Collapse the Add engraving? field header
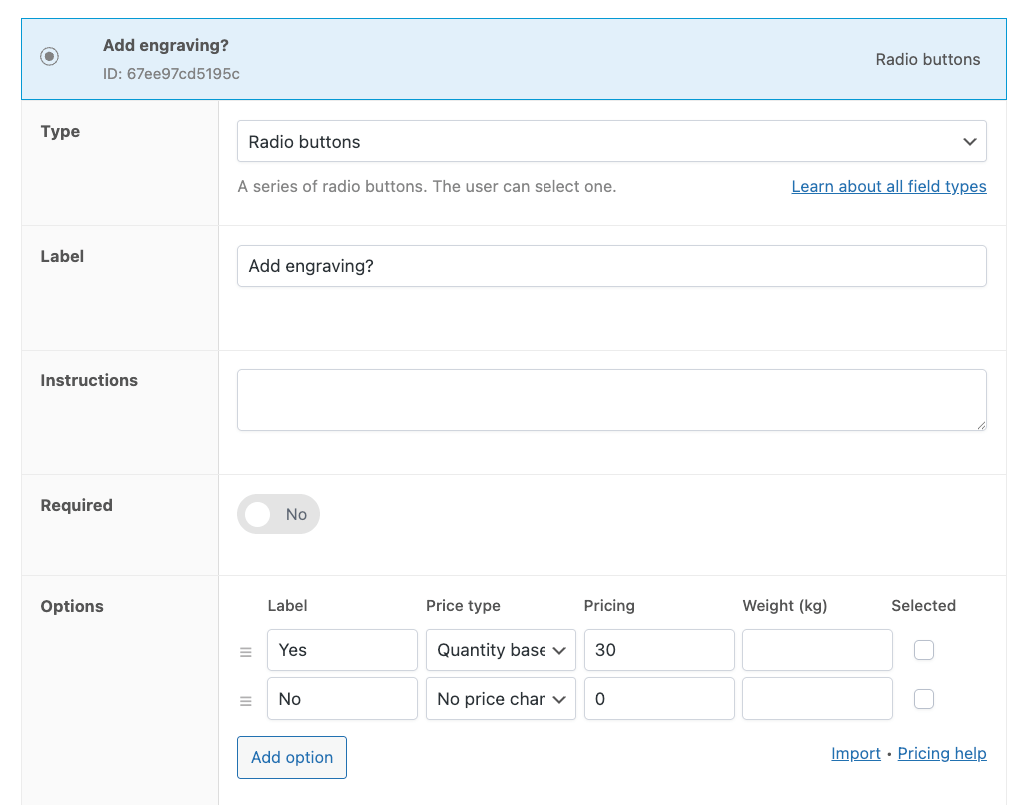Viewport: 1025px width, 805px height. (x=514, y=59)
